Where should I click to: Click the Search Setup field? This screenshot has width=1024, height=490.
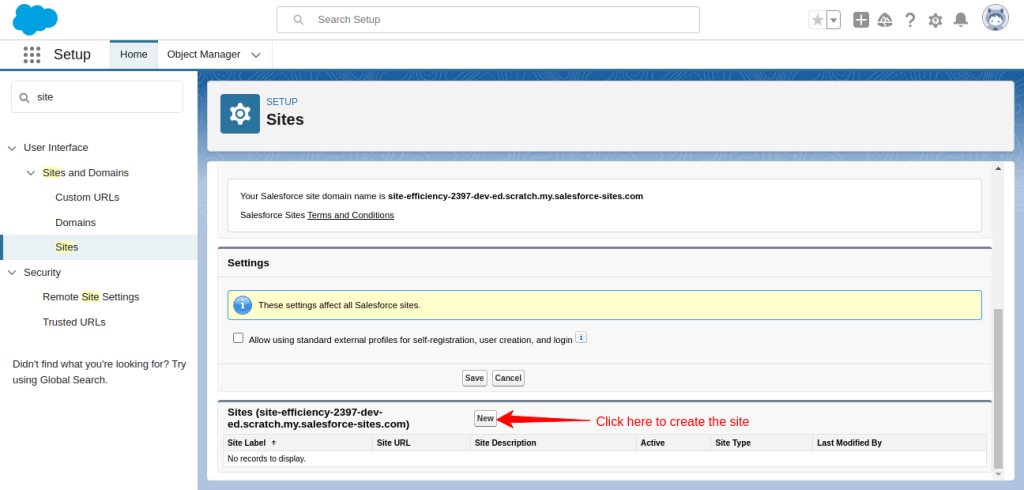[x=488, y=20]
